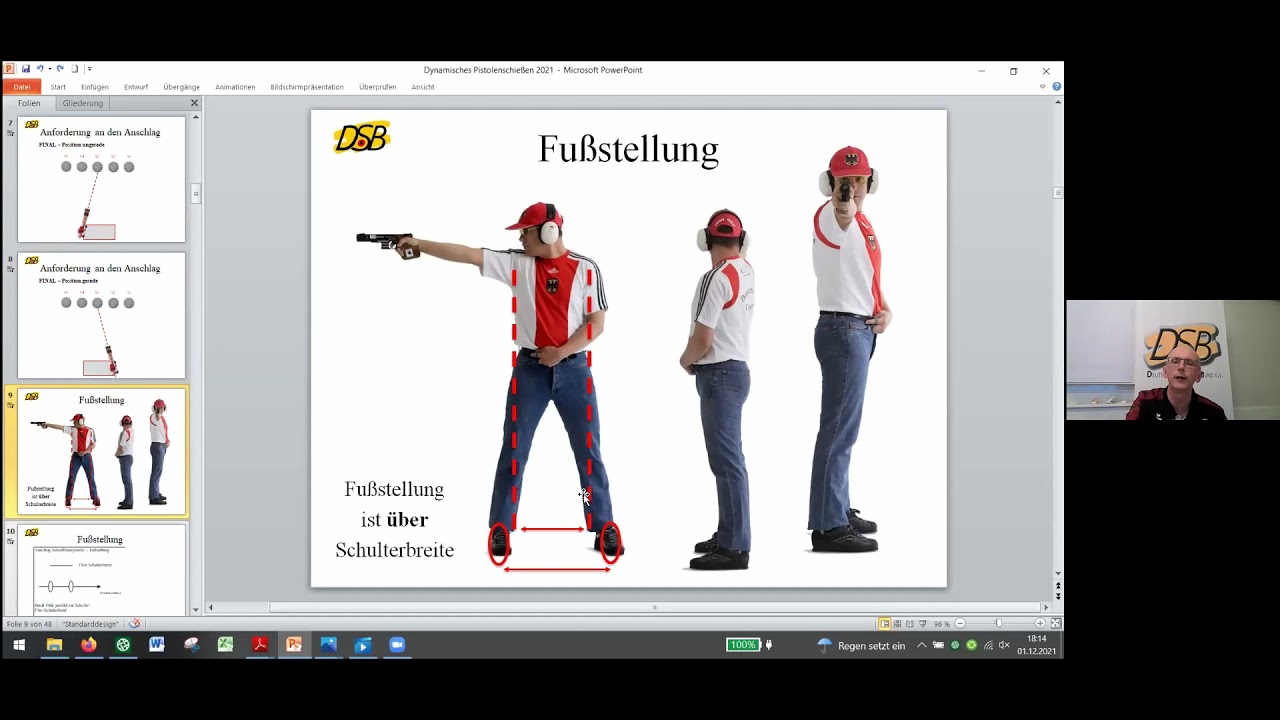Switch to the Animationen ribbon tab

pos(235,87)
